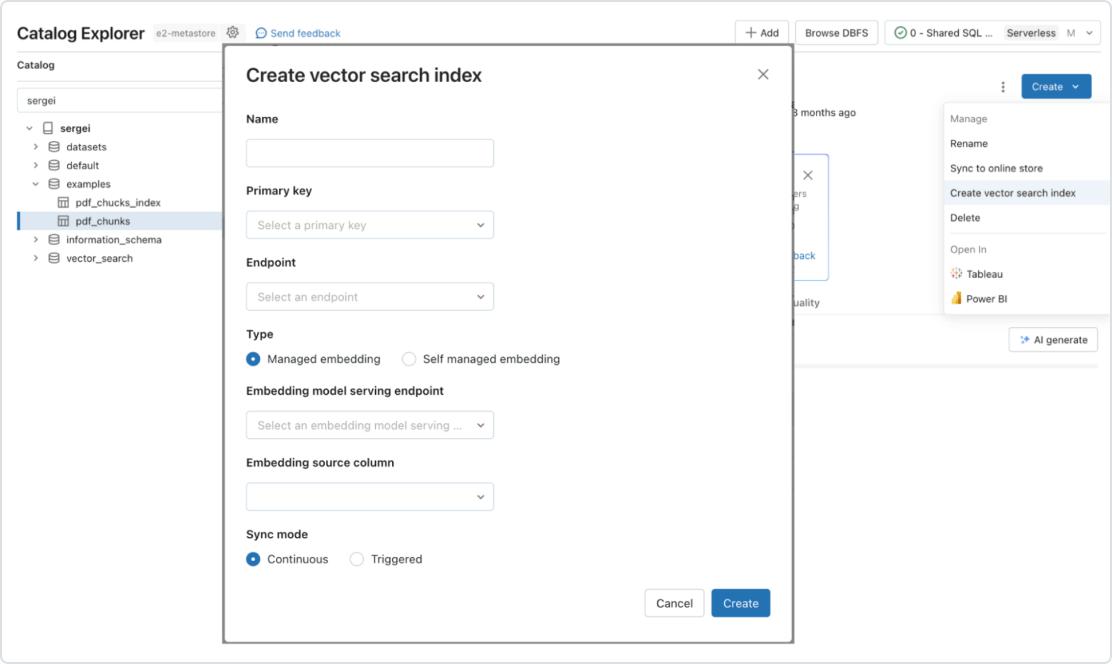Click the Name input field

(370, 152)
